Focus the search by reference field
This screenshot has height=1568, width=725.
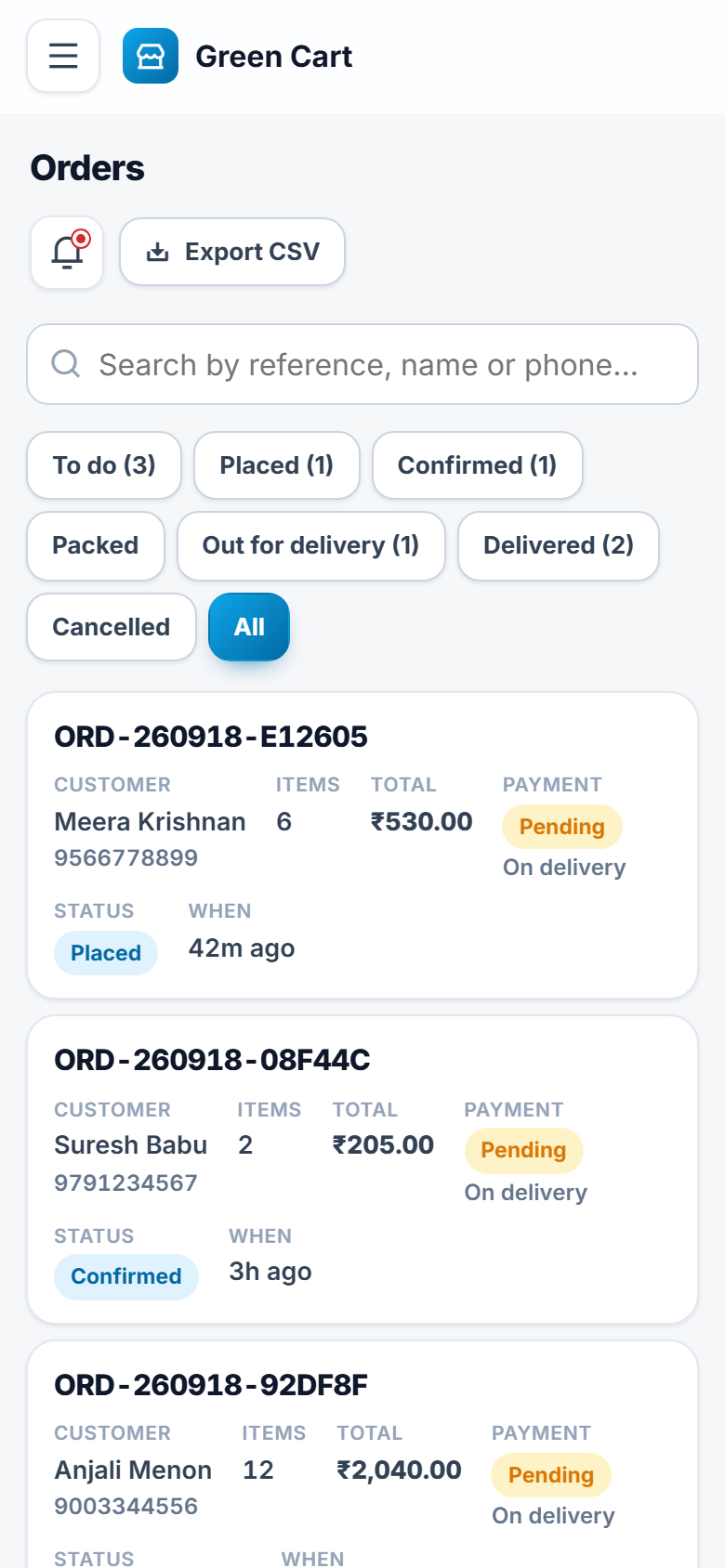point(362,364)
